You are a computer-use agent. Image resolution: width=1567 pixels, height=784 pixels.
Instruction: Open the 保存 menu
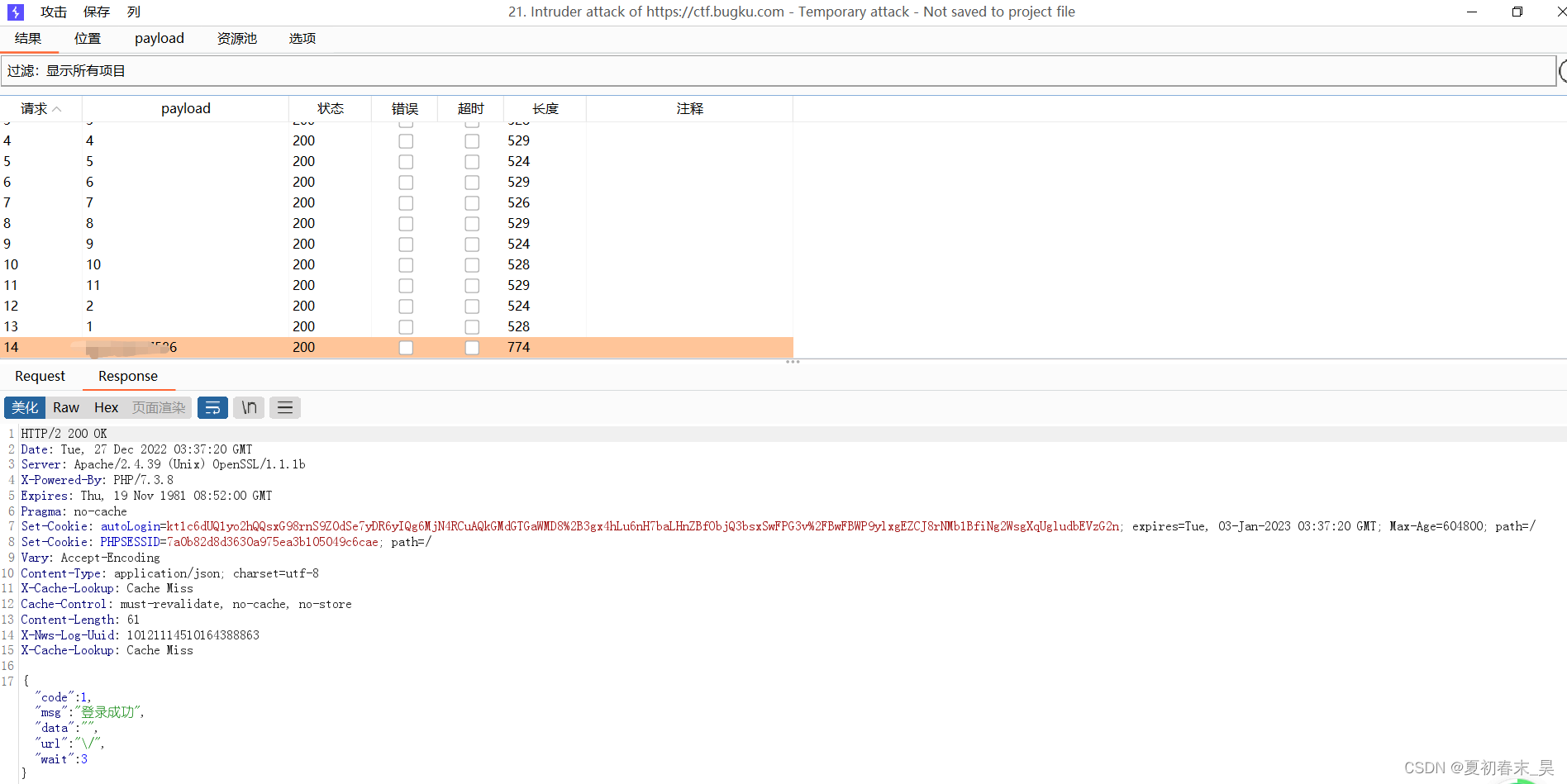click(x=97, y=12)
